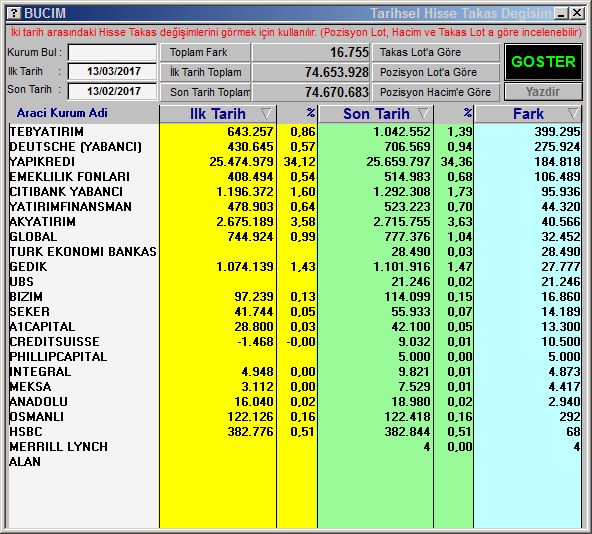Click Ilk Tarih value -1.468 for CREDITSUISSE
The height and width of the screenshot is (534, 592).
tap(255, 342)
